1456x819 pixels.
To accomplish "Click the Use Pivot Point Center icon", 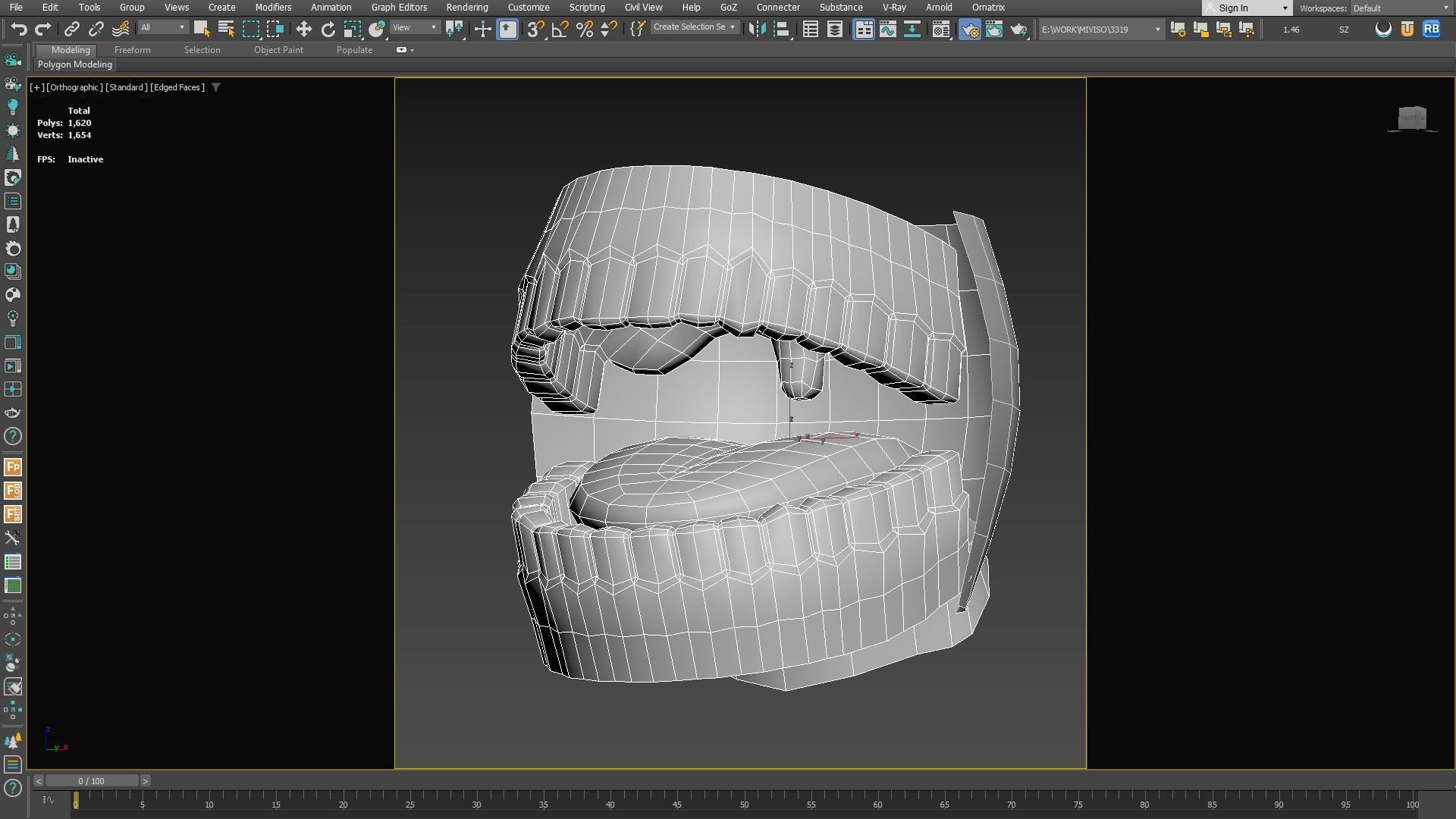I will [454, 30].
